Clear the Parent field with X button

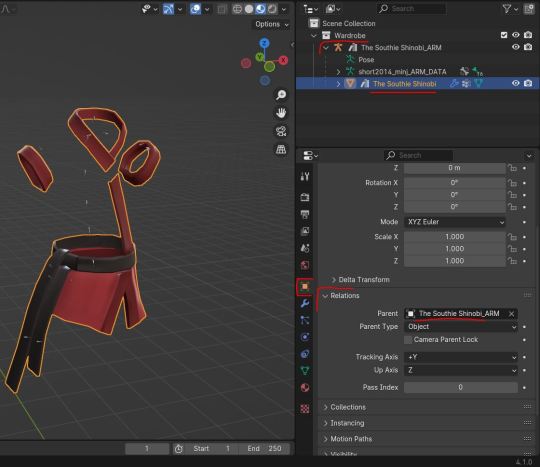point(511,314)
